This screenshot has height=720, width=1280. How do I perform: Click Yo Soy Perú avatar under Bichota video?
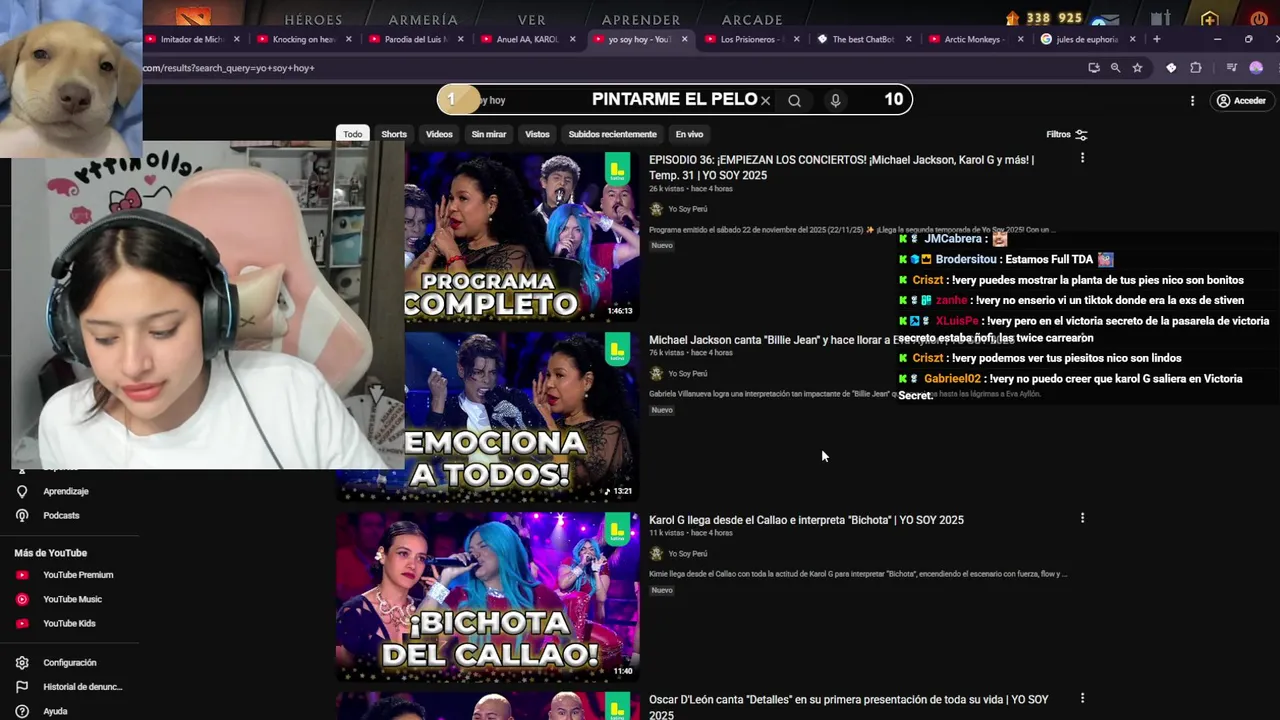pos(656,553)
